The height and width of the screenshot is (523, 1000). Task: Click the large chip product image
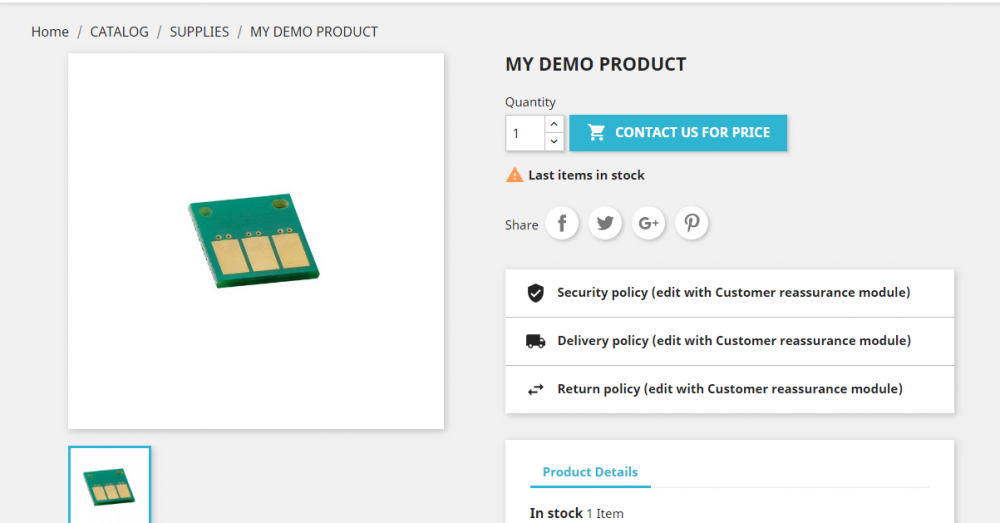pos(256,241)
